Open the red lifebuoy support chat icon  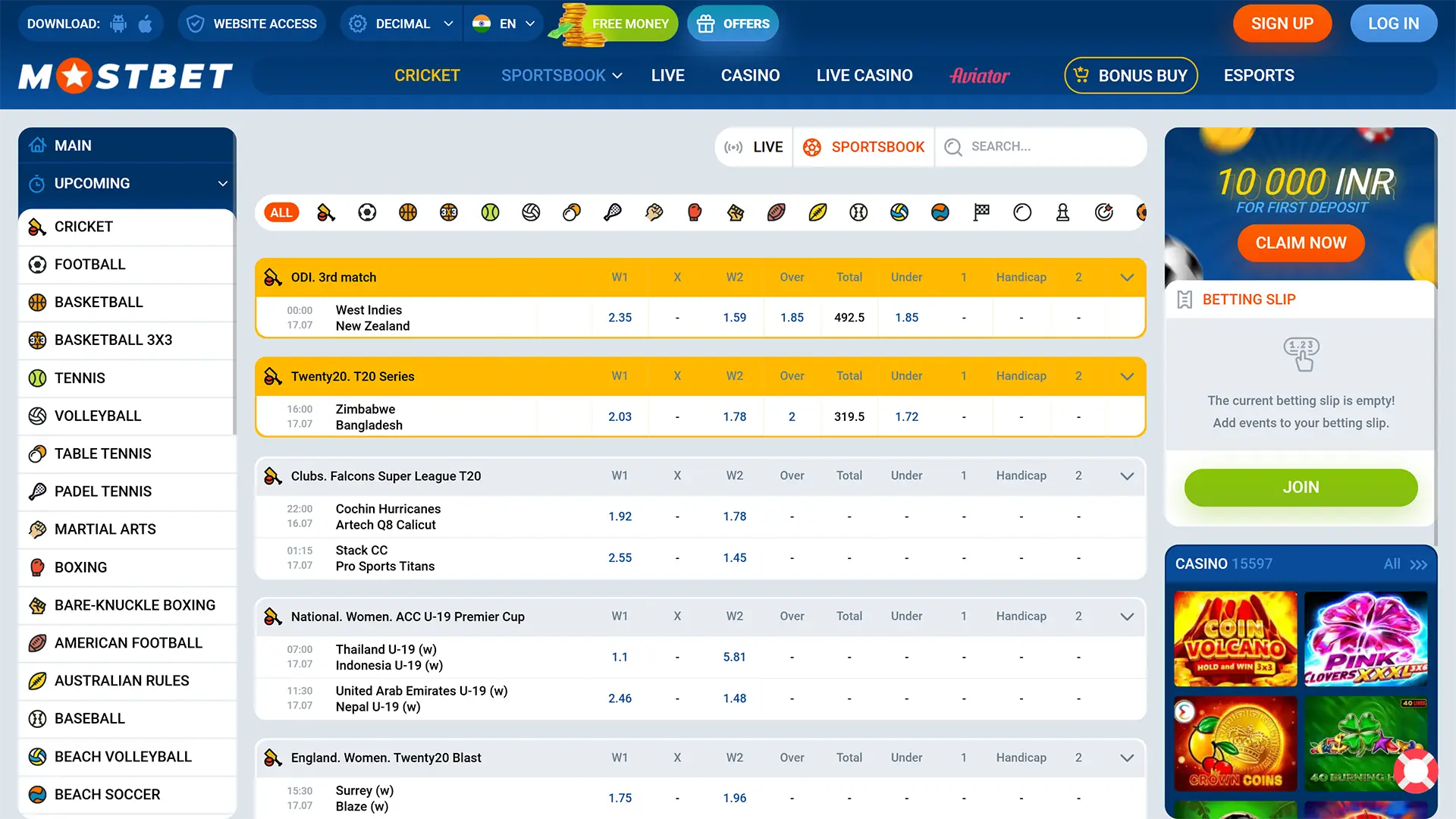point(1415,771)
